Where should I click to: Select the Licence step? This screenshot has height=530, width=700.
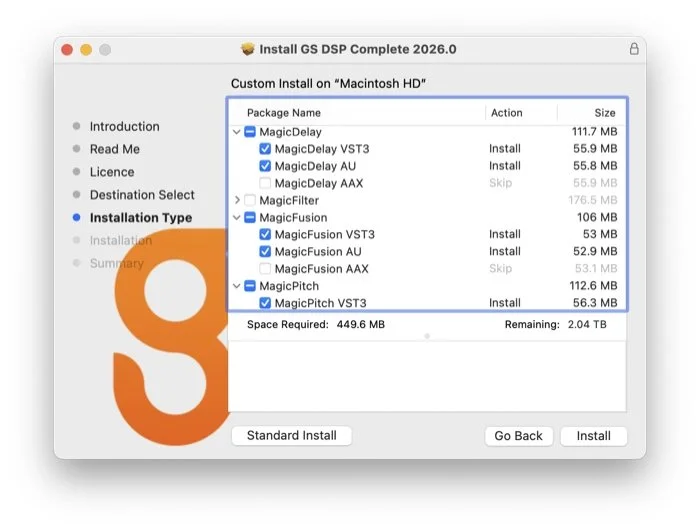(112, 172)
